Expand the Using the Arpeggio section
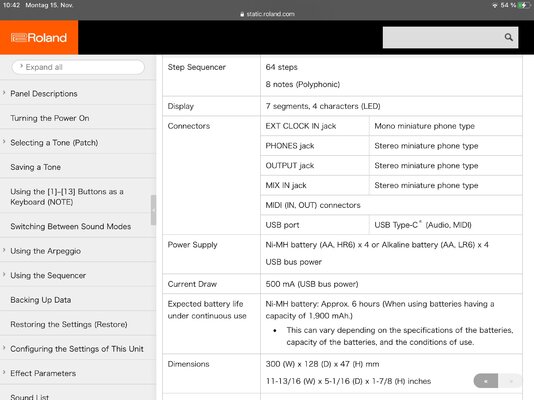Viewport: 534px width, 400px height. [4, 250]
